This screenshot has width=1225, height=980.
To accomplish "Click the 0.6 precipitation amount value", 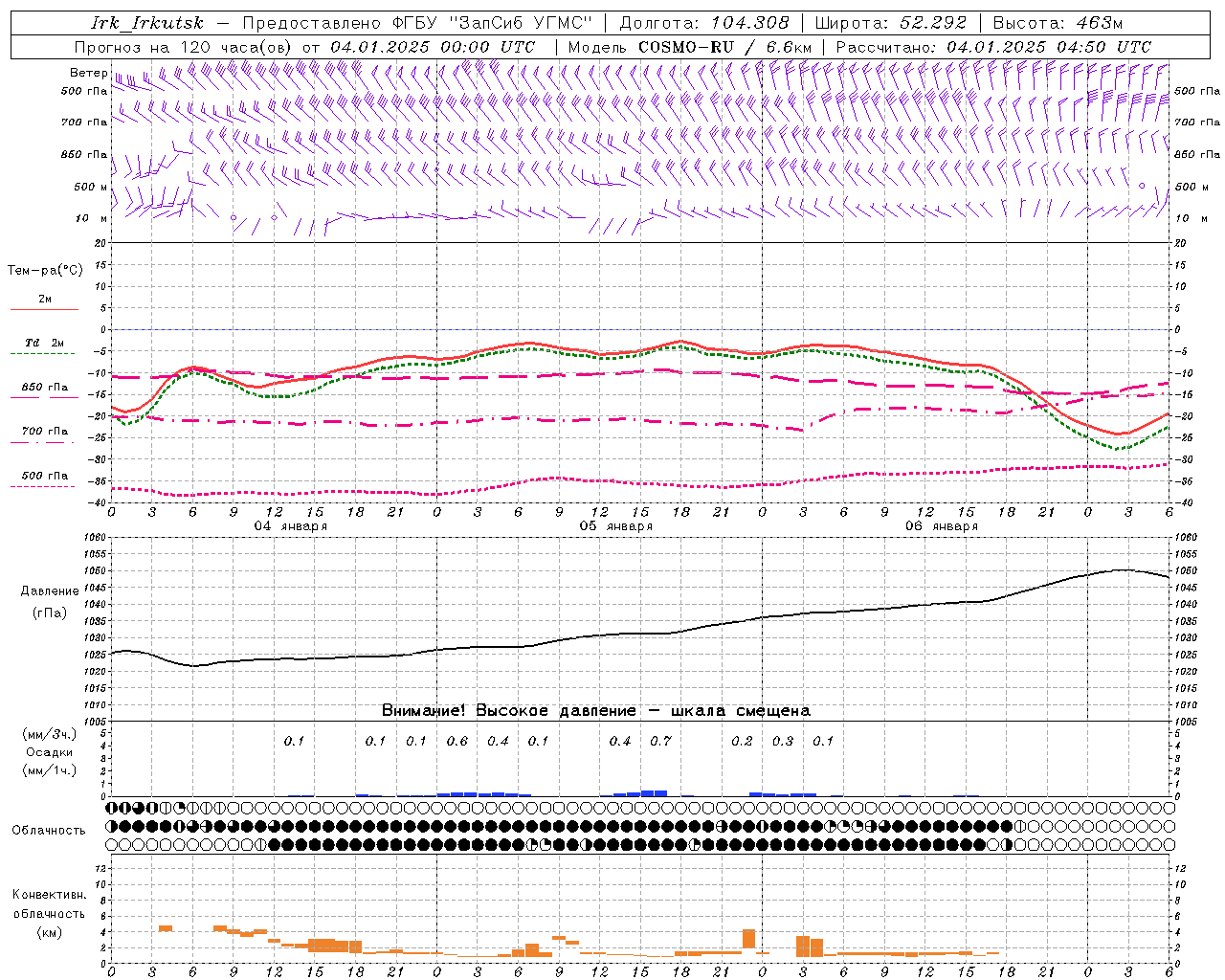I will (457, 741).
